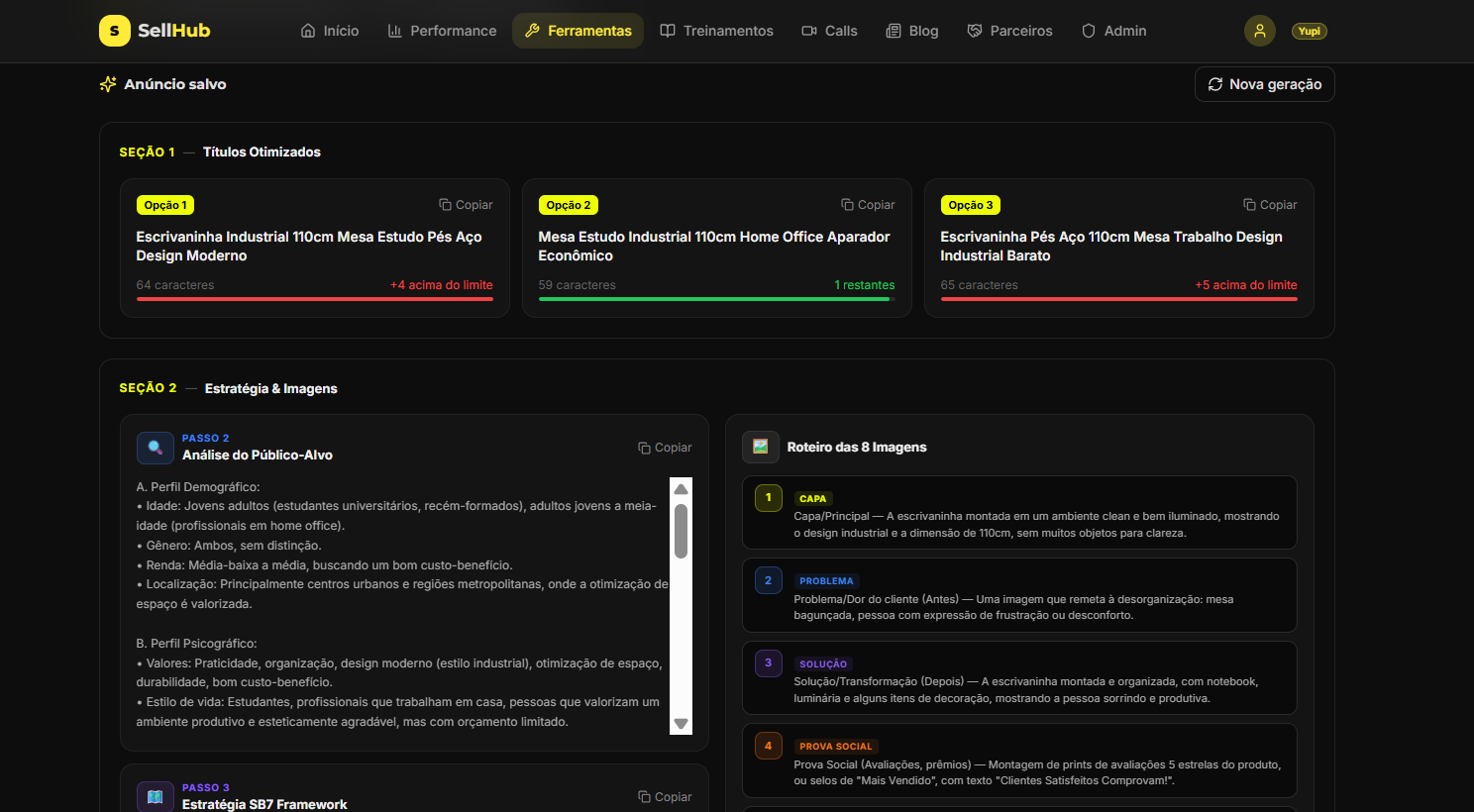Click the Nova geração button
This screenshot has height=812, width=1474.
click(1264, 84)
